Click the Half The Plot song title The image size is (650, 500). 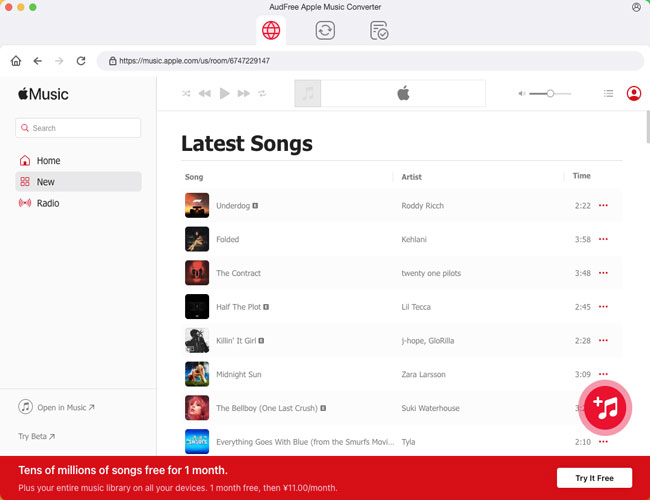tap(238, 307)
